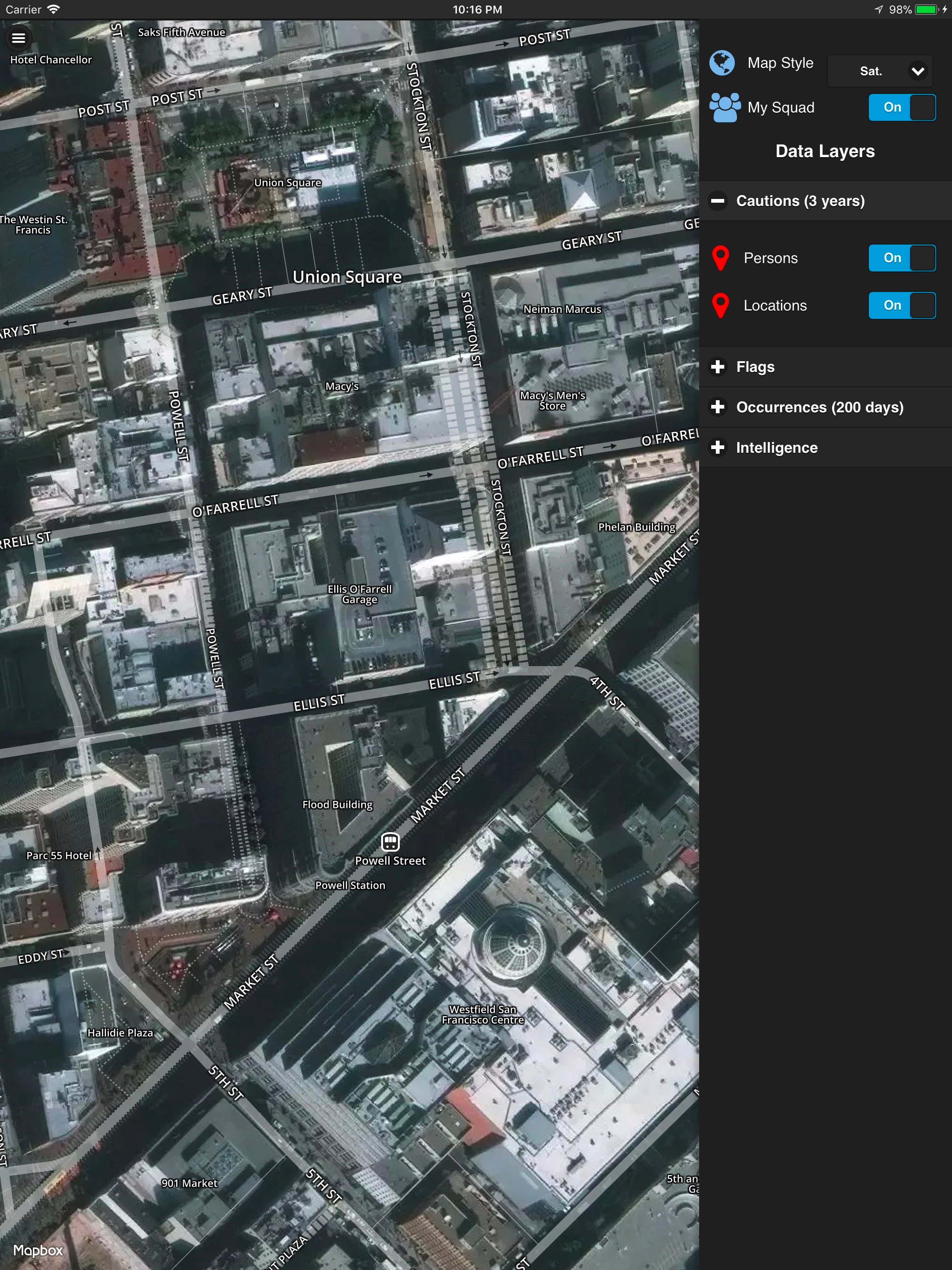Click the Locations red pin icon

tap(720, 305)
